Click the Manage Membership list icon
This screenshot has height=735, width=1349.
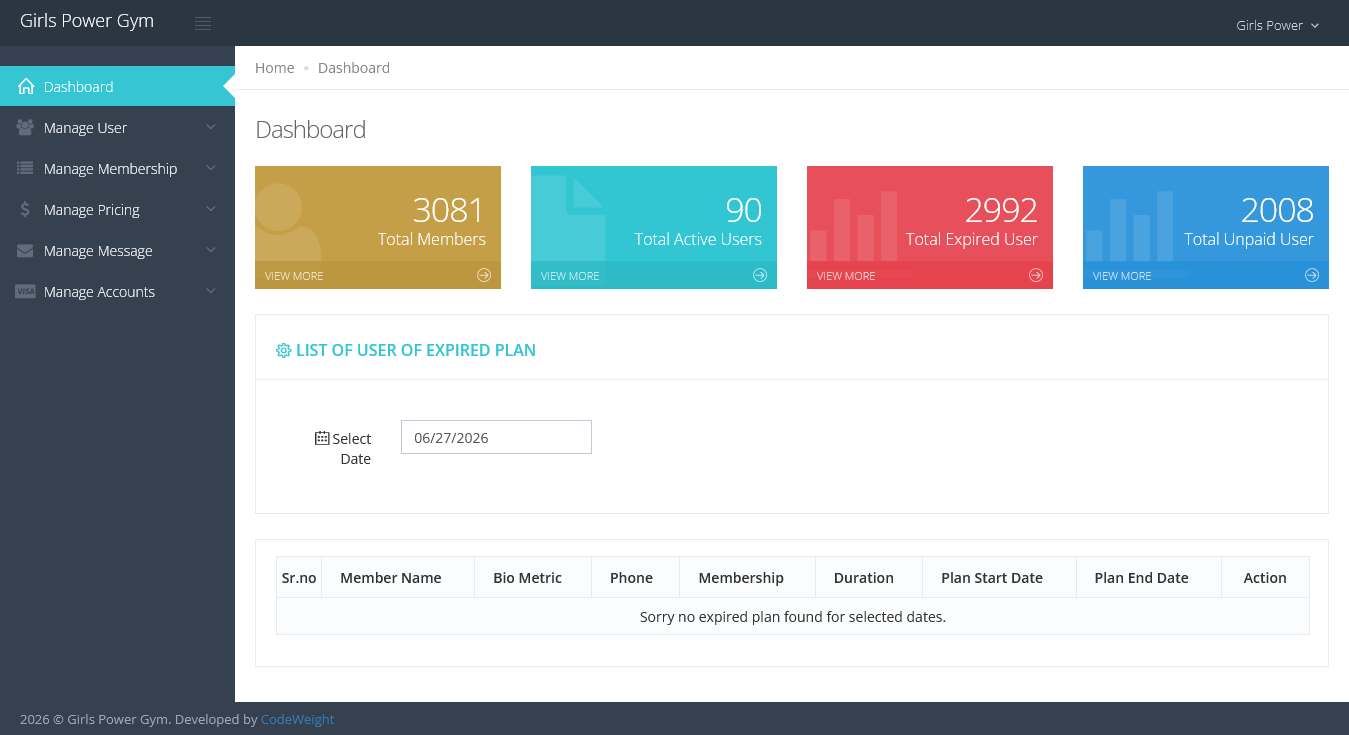click(x=26, y=169)
